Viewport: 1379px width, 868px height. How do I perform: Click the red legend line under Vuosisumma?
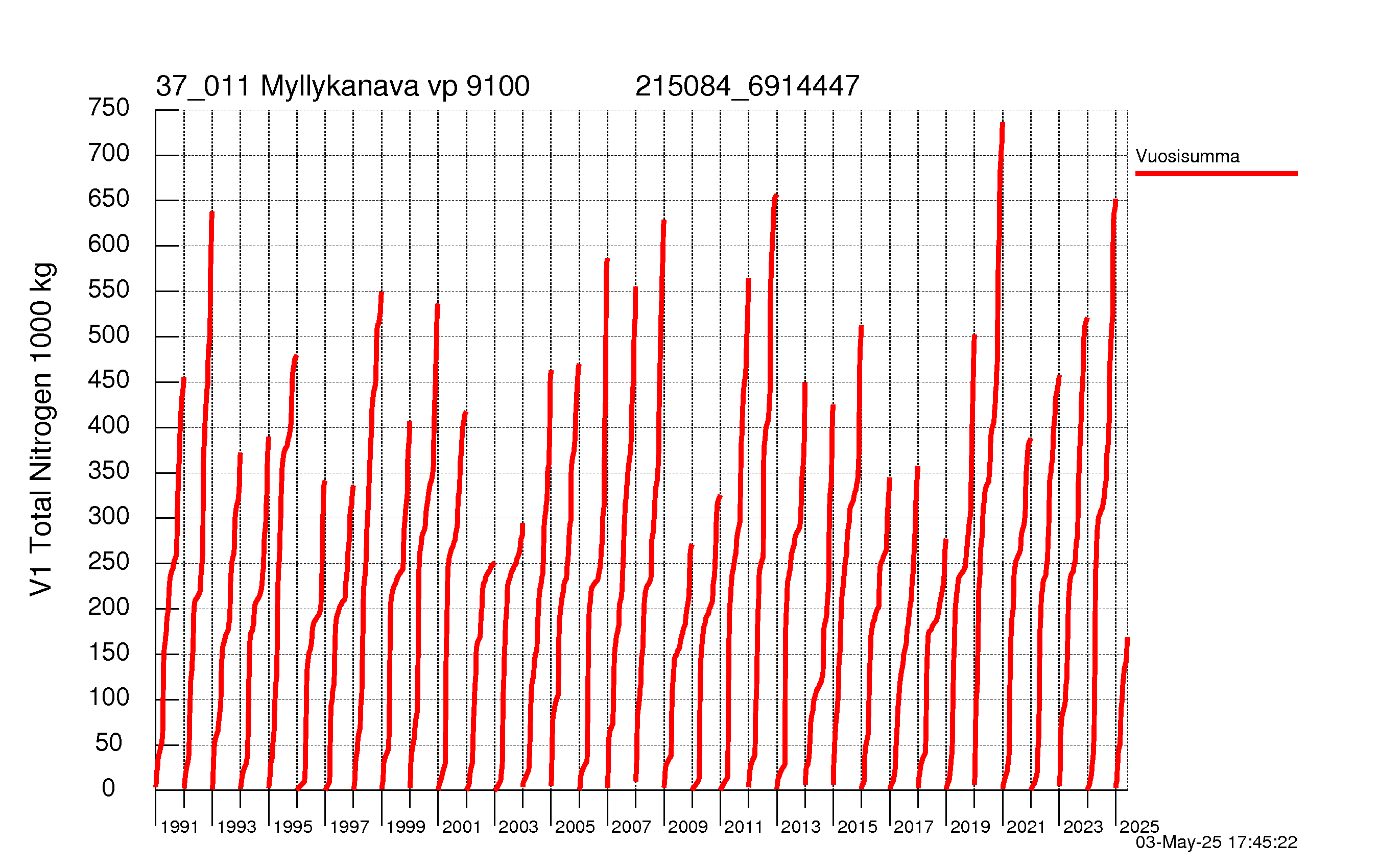pyautogui.click(x=1217, y=174)
